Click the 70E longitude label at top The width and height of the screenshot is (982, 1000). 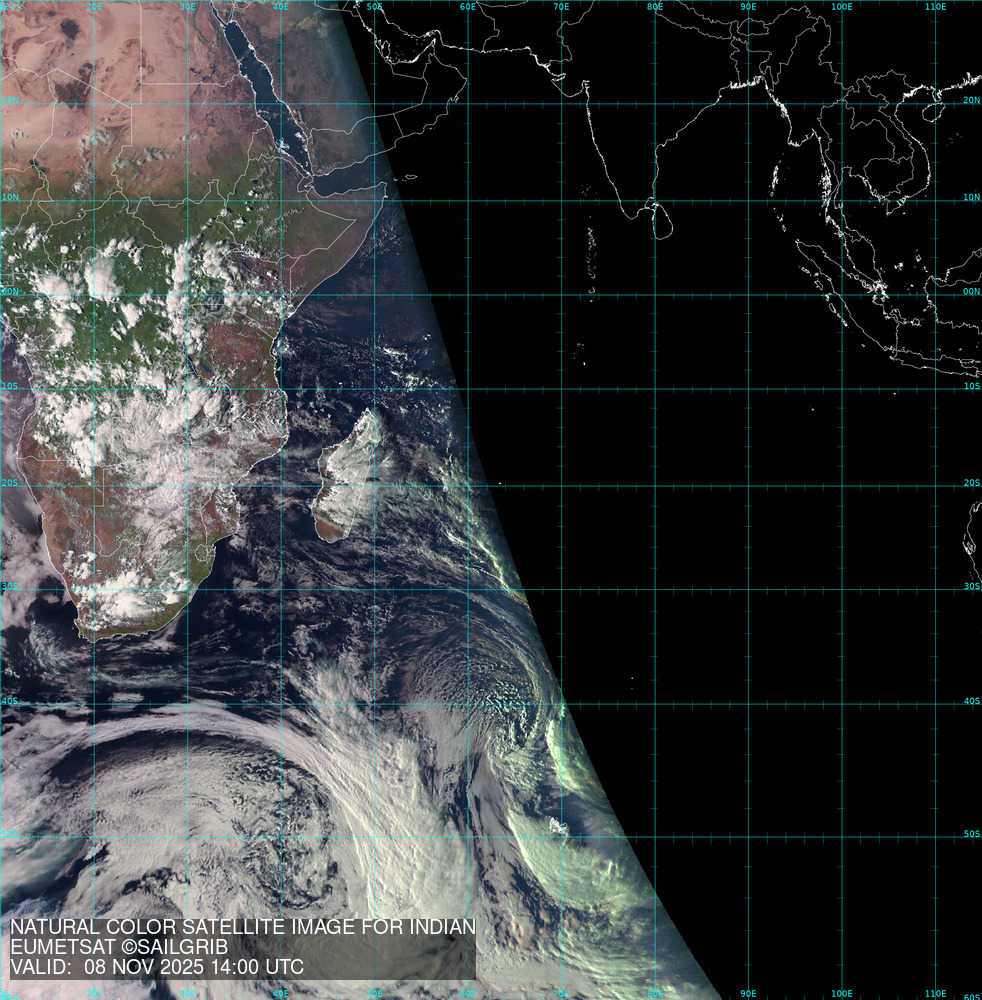[x=561, y=7]
